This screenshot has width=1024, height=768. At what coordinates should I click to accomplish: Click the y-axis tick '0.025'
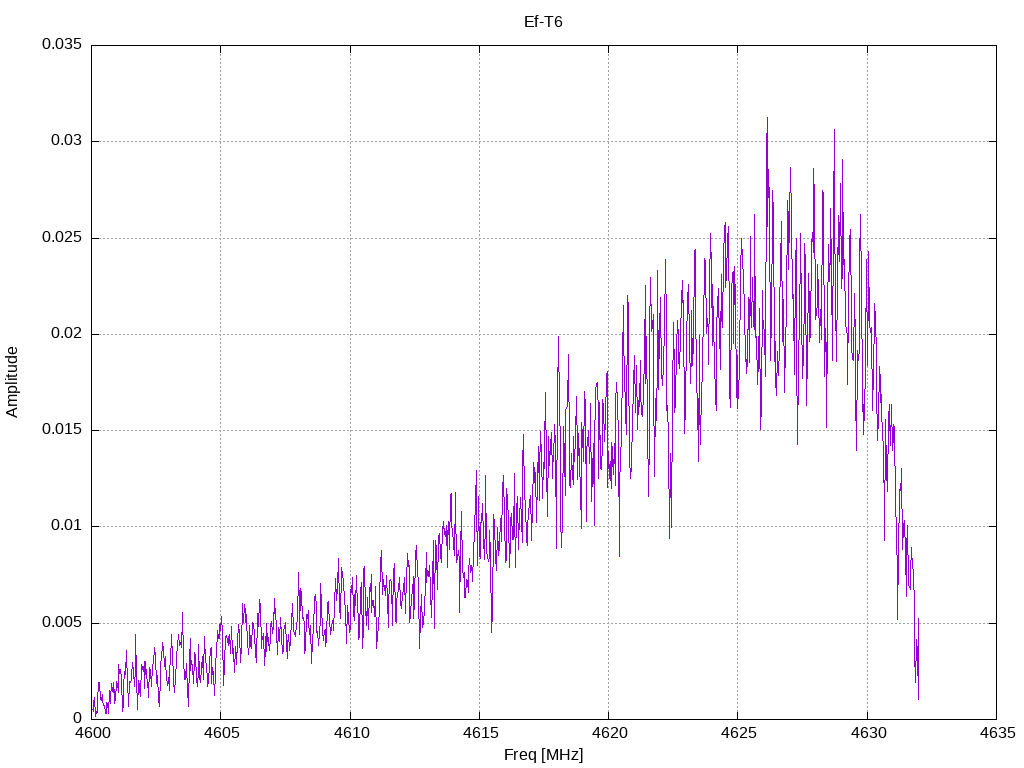click(x=62, y=237)
